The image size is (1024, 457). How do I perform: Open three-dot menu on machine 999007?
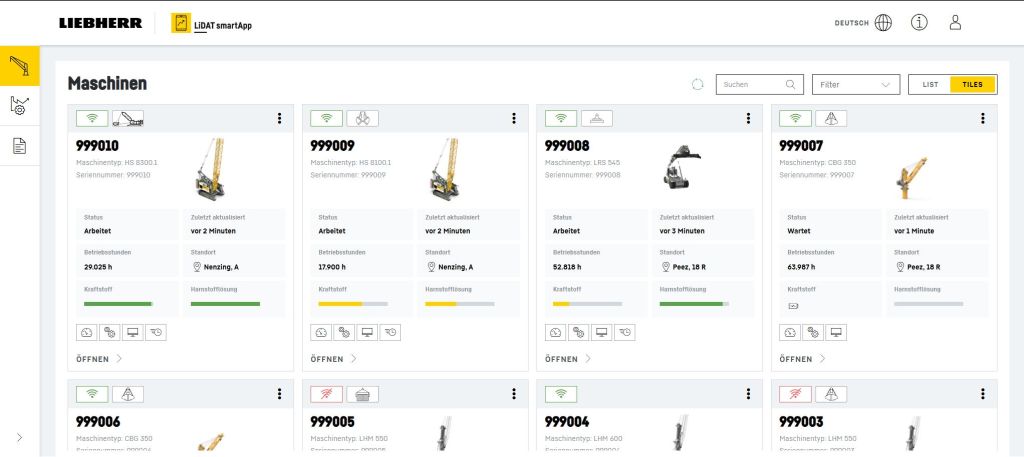982,118
